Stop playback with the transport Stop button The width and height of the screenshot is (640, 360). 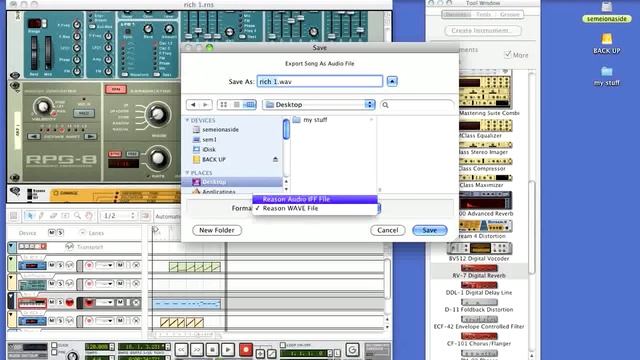click(x=212, y=350)
